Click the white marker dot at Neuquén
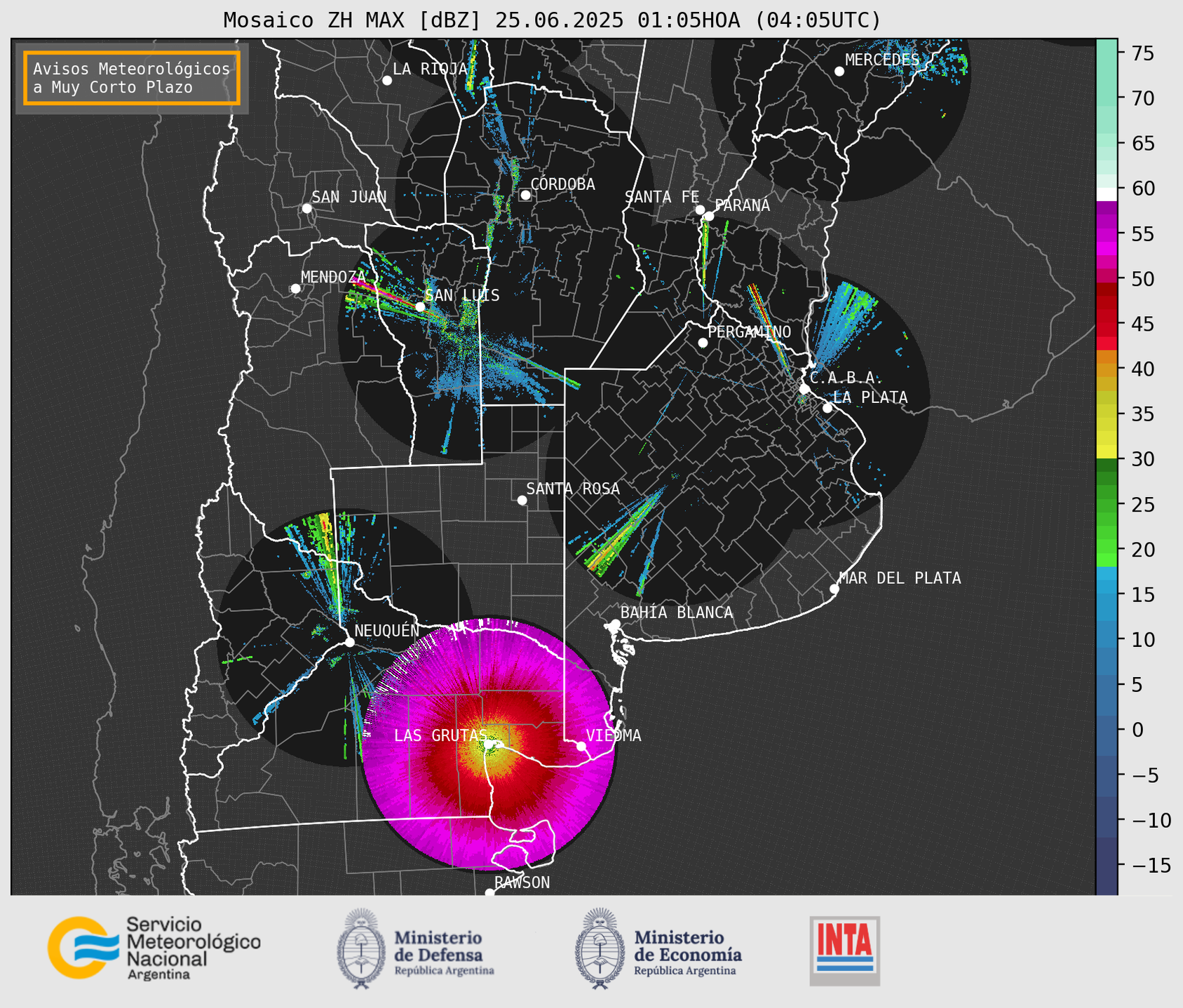This screenshot has width=1183, height=1008. point(349,642)
